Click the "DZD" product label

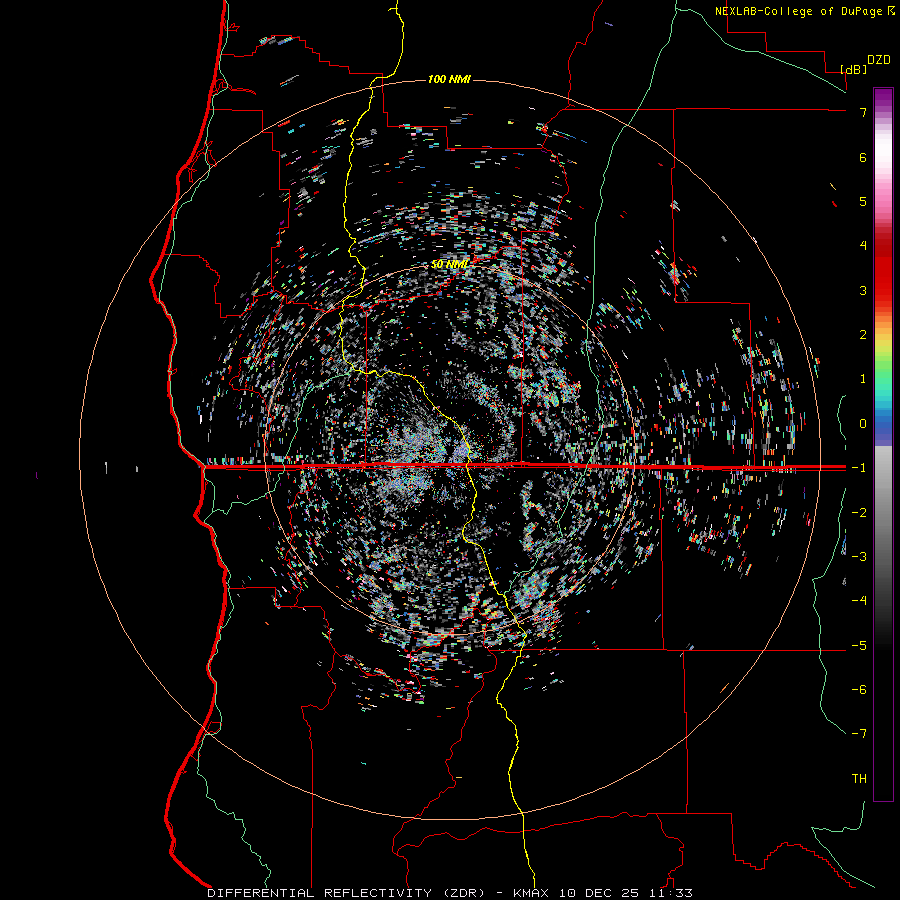point(879,60)
